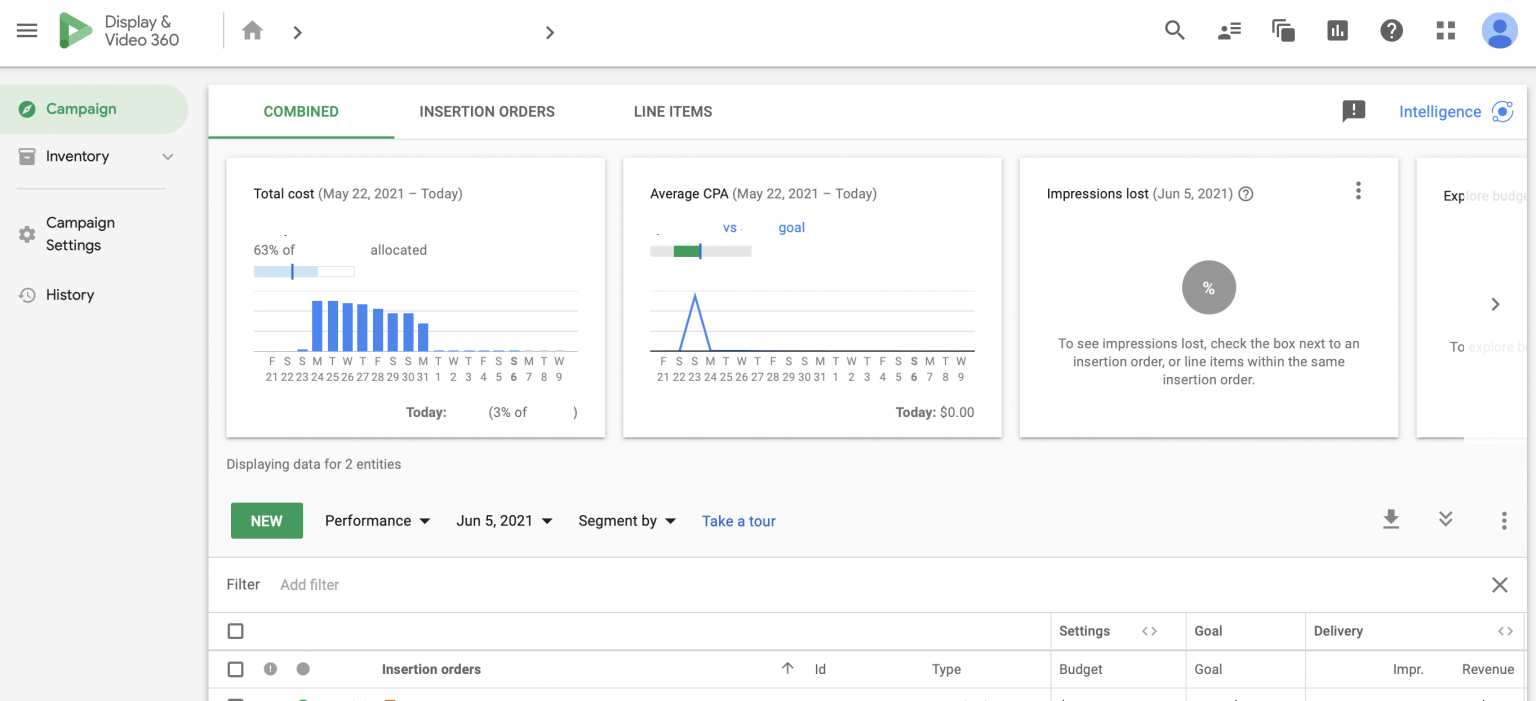The height and width of the screenshot is (701, 1536).
Task: Open the Jun 5, 2021 date selector
Action: (x=504, y=520)
